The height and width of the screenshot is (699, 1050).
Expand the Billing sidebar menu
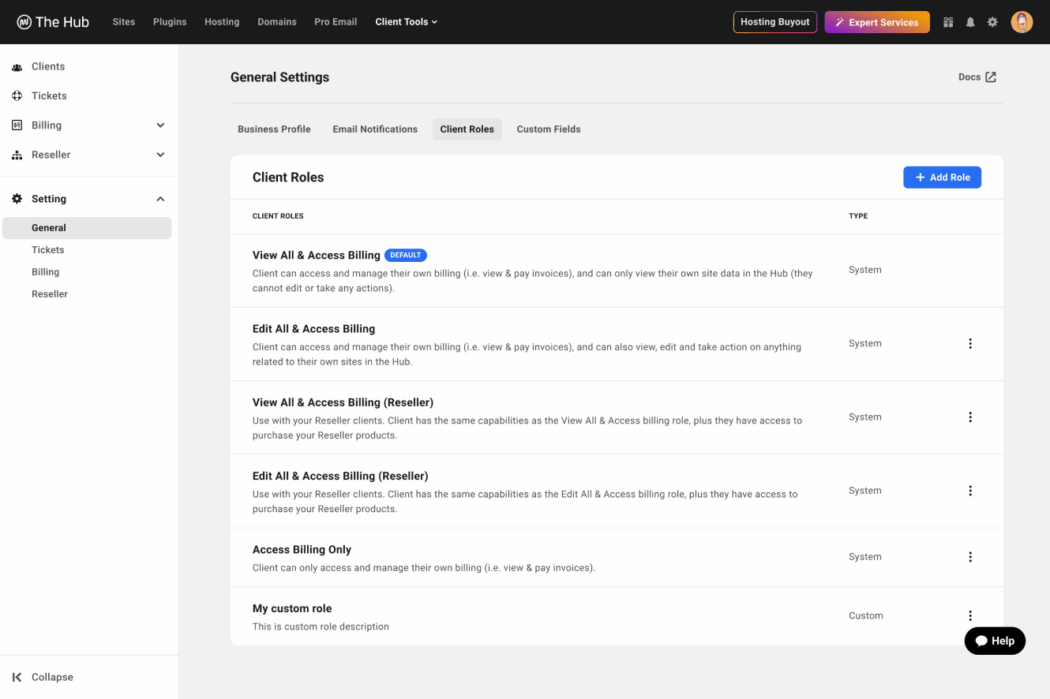159,125
